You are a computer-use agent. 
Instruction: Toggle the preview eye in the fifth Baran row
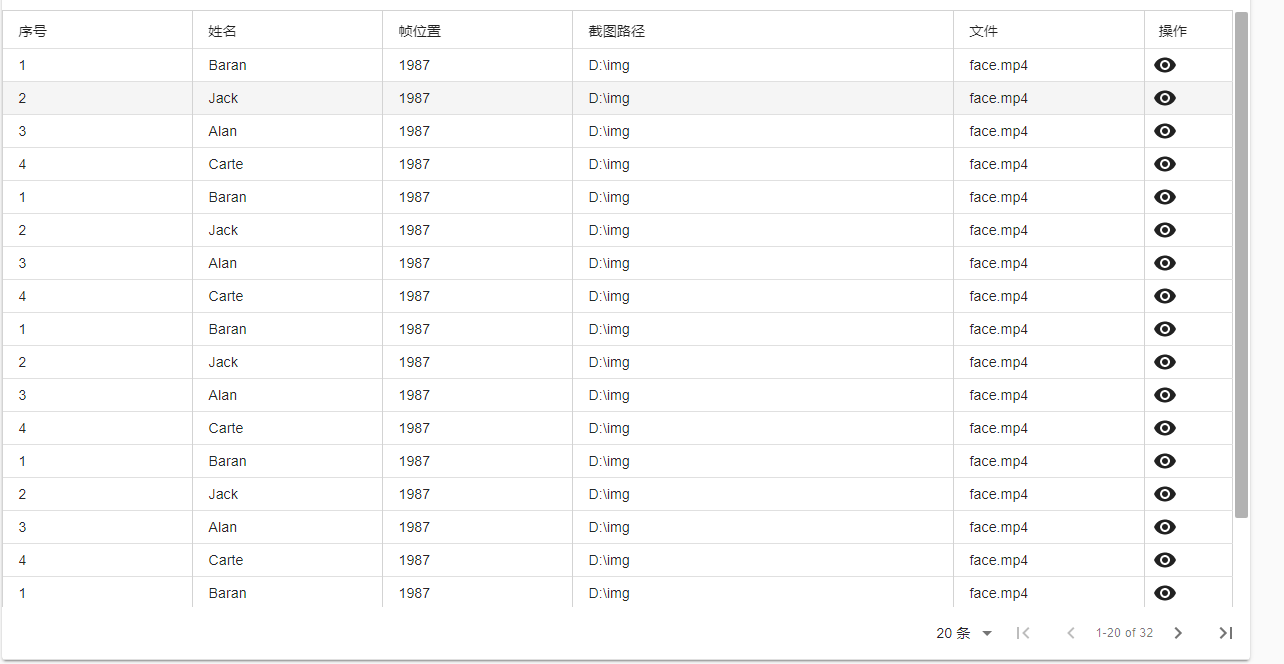pyautogui.click(x=1164, y=197)
